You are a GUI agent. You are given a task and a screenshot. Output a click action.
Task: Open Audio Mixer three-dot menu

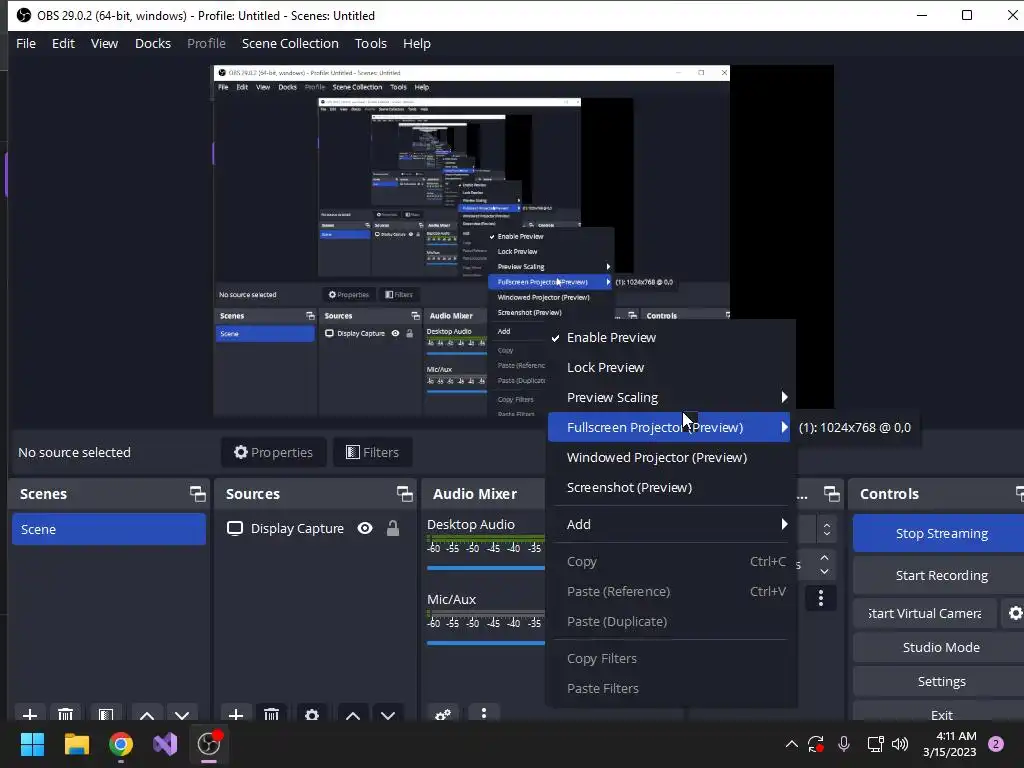pos(483,713)
